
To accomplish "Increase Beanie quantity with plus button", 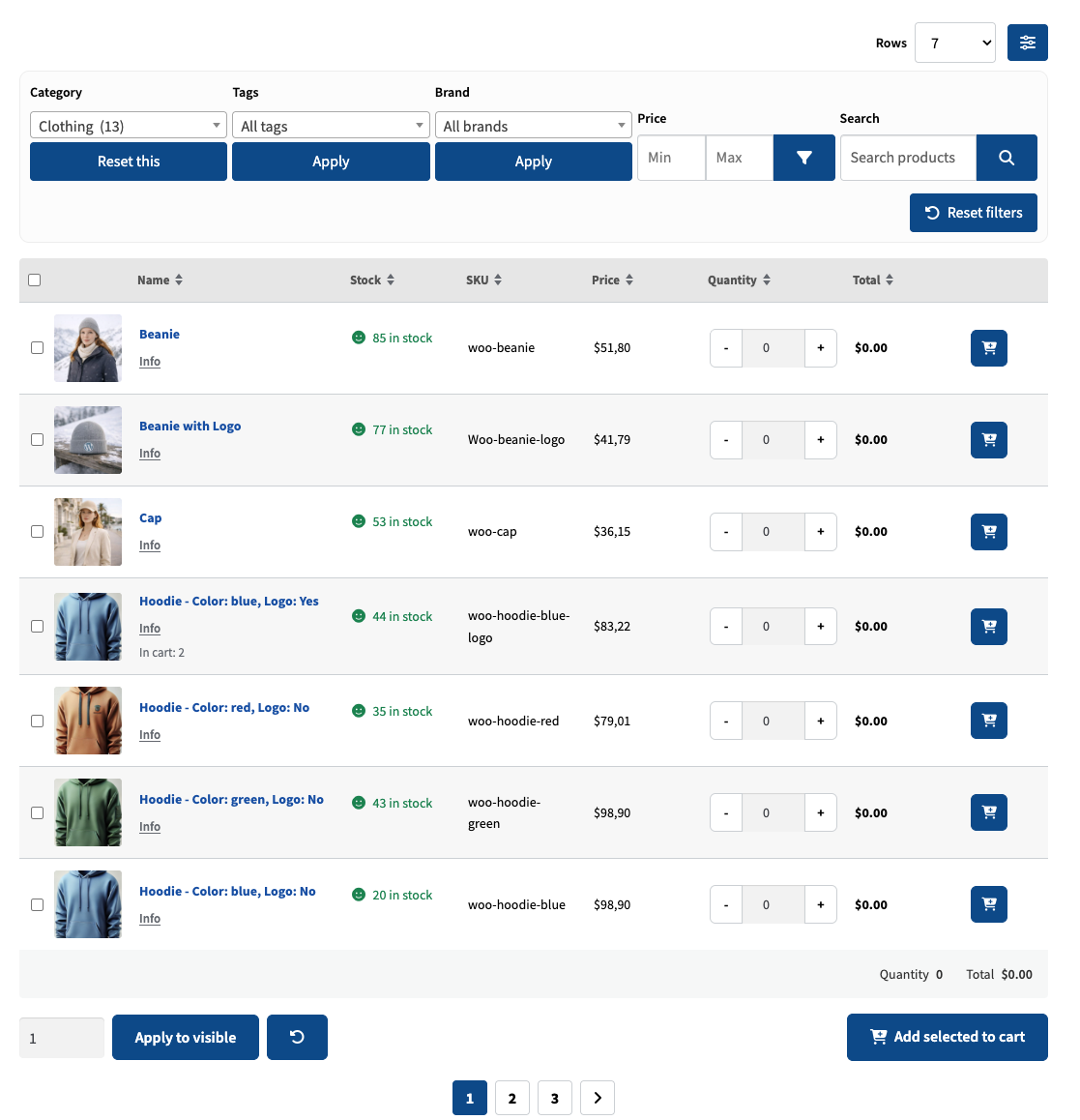I will 821,348.
